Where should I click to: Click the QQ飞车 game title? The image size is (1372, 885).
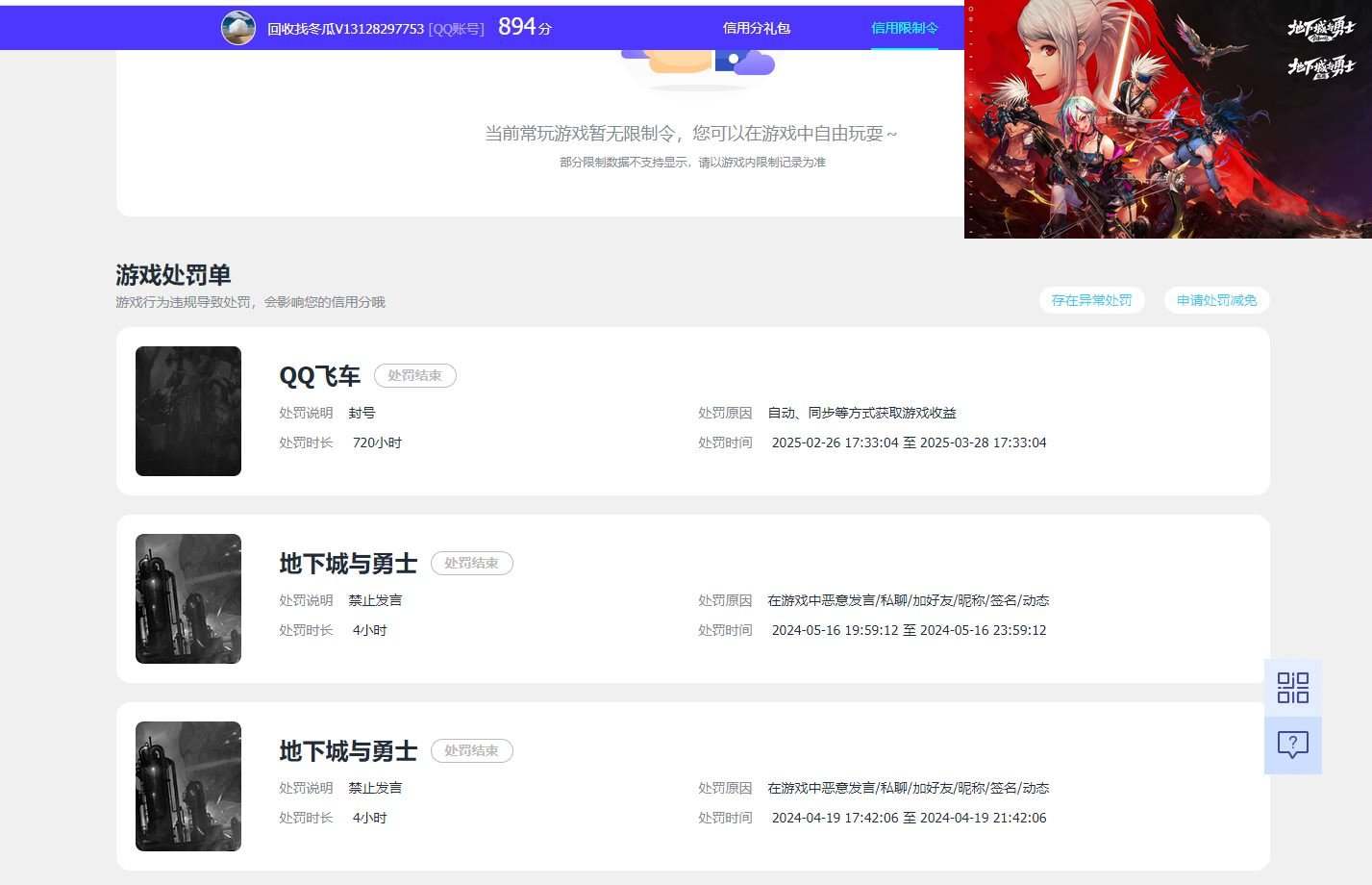pyautogui.click(x=319, y=376)
